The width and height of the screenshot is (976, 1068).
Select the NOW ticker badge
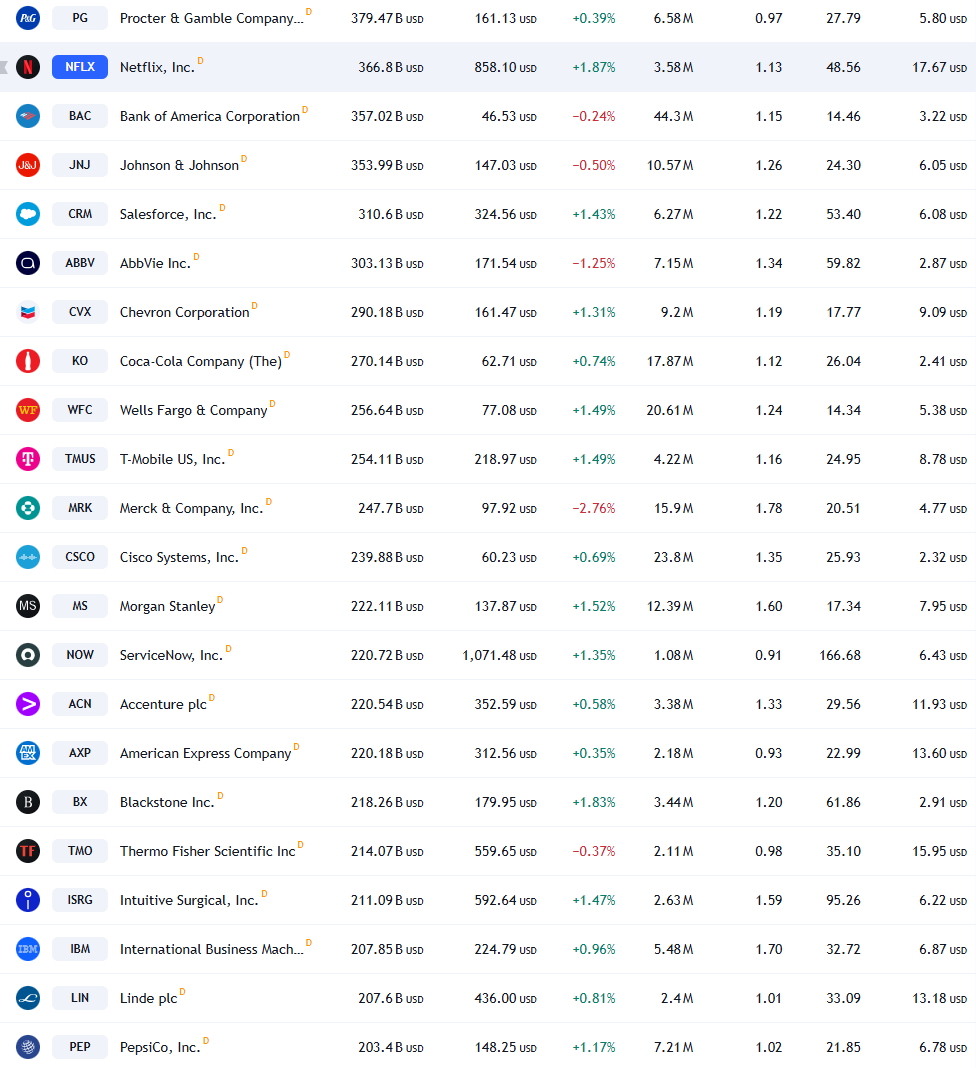click(80, 655)
